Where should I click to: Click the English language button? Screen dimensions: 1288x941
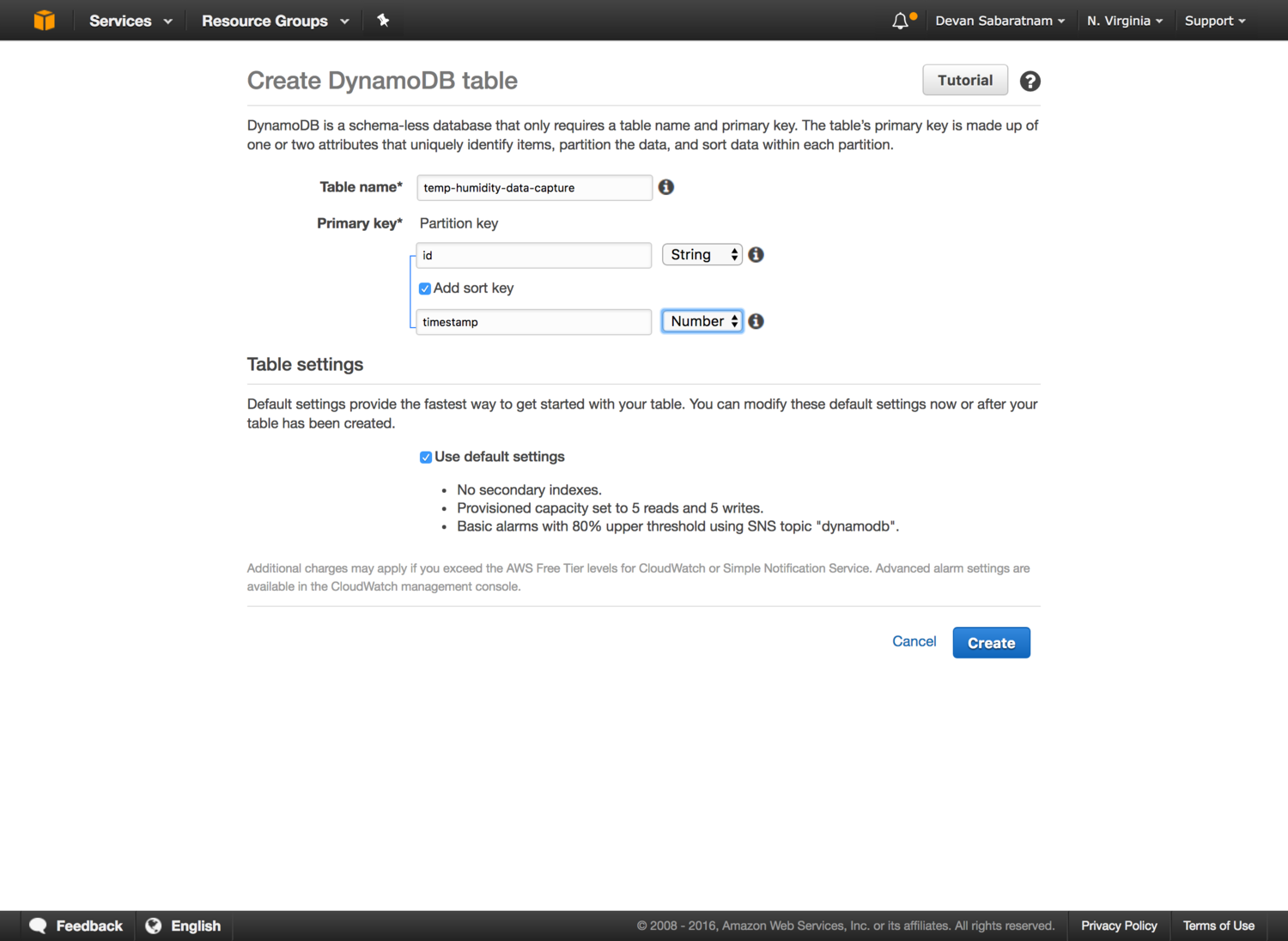click(184, 926)
